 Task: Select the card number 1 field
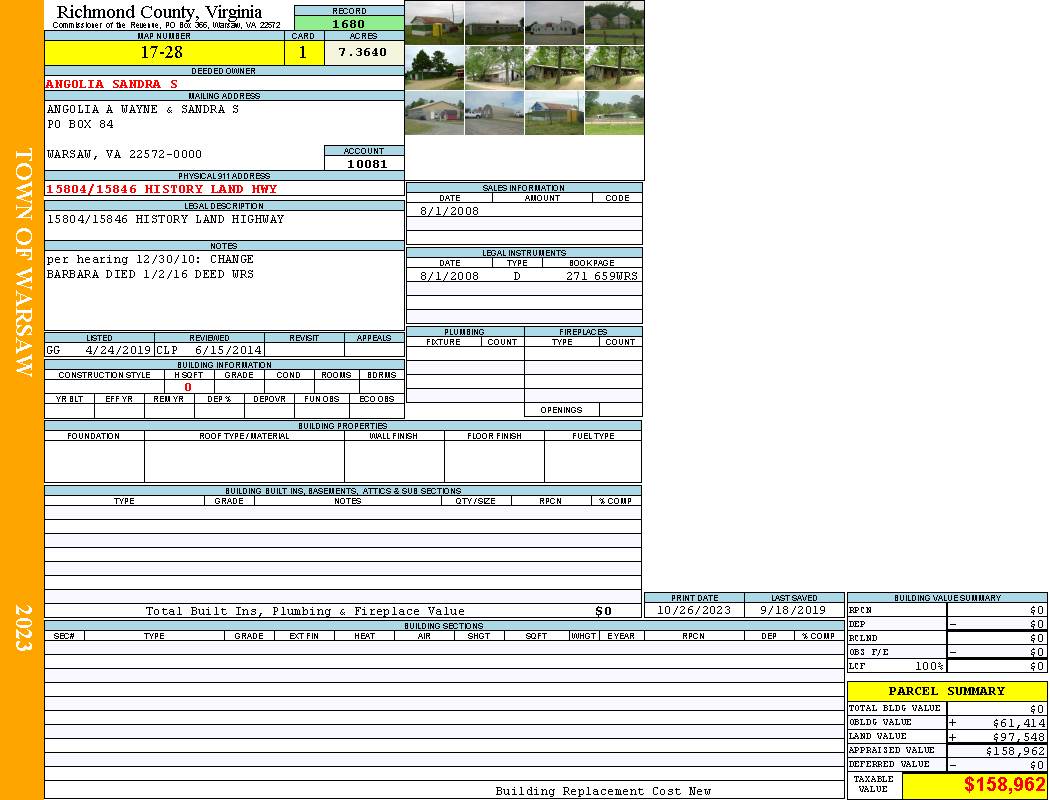click(x=303, y=52)
